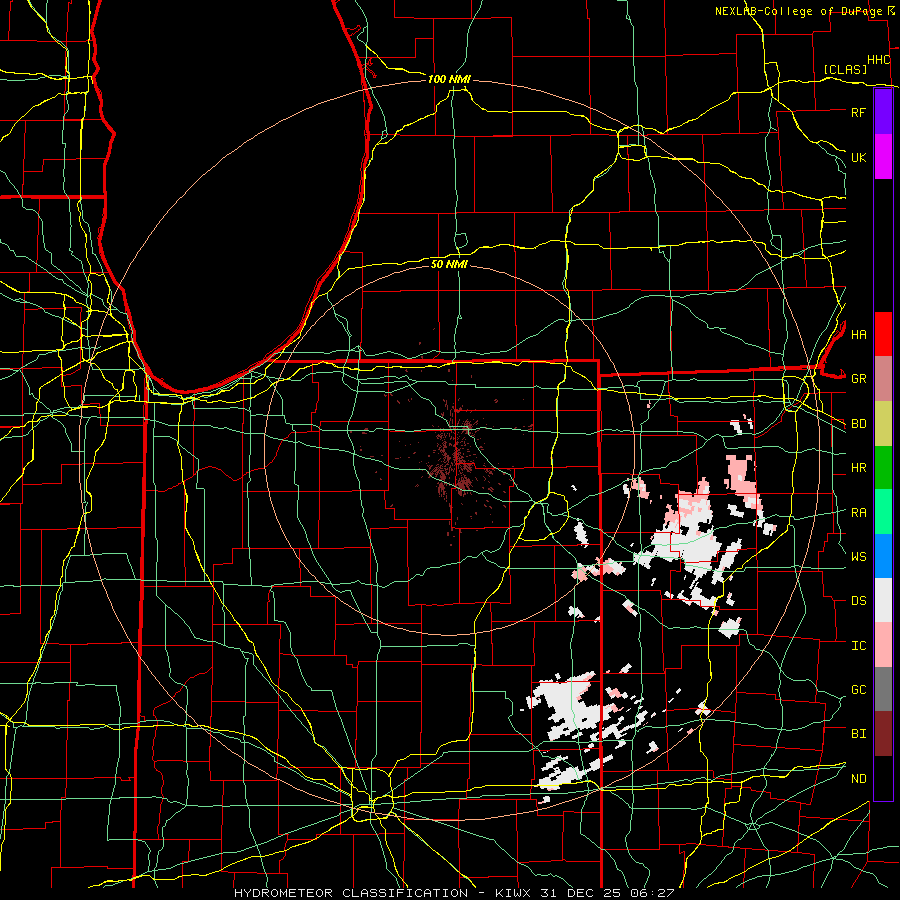Select the dusty-pink GR legend swatch

(883, 379)
